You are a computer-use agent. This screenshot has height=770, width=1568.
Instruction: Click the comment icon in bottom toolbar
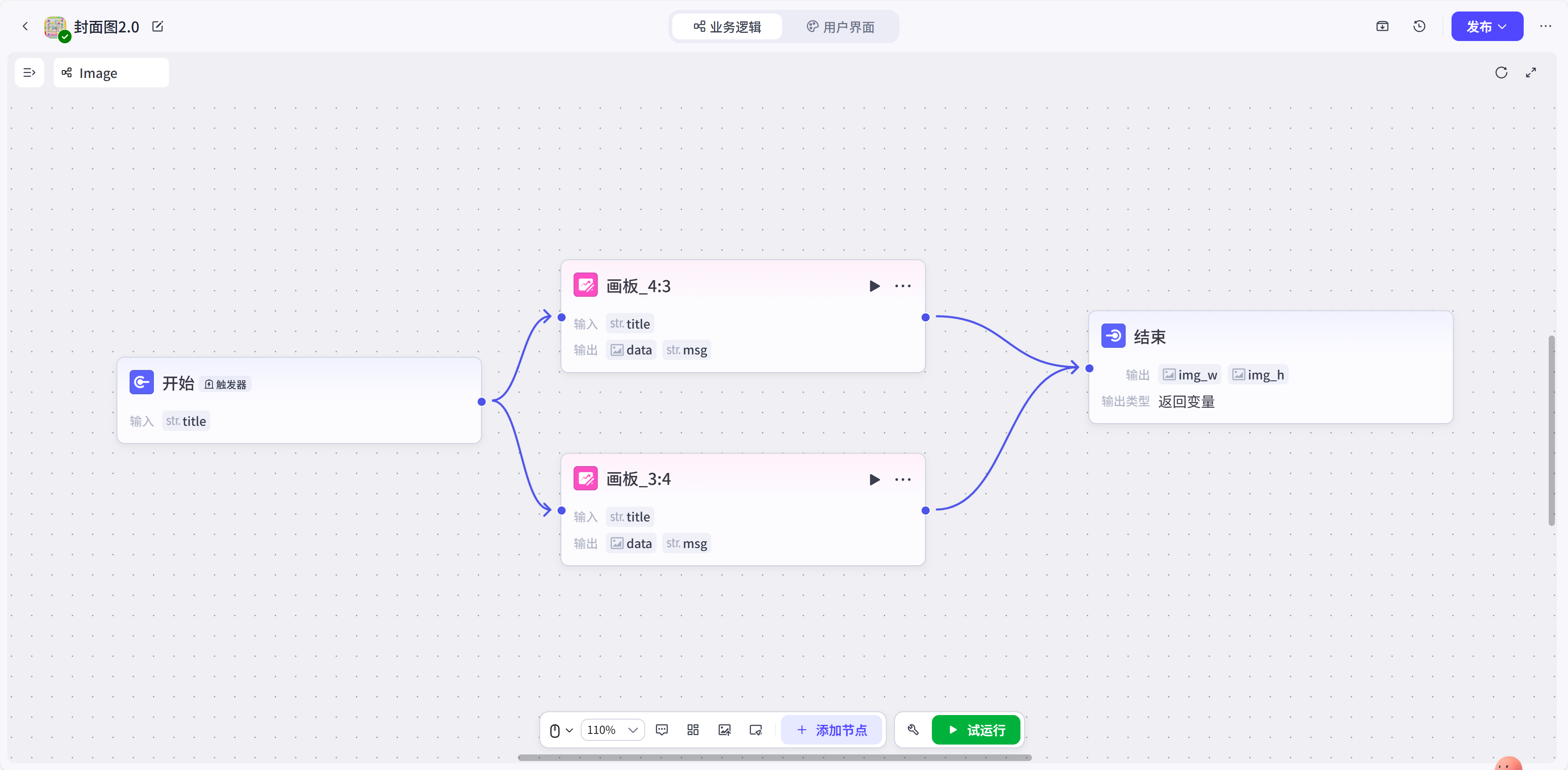[662, 730]
